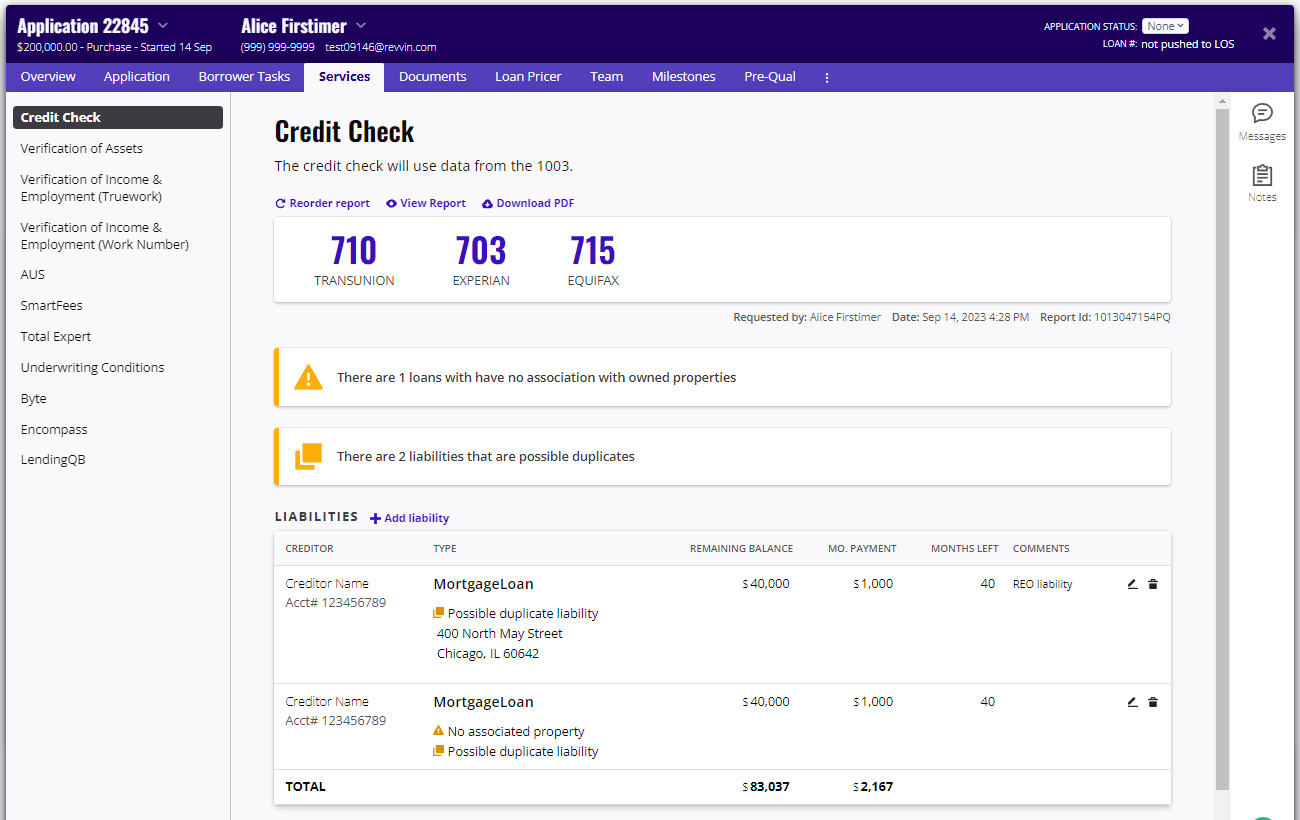Image resolution: width=1300 pixels, height=820 pixels.
Task: Edit the first MortgageLoan liability
Action: (1132, 584)
